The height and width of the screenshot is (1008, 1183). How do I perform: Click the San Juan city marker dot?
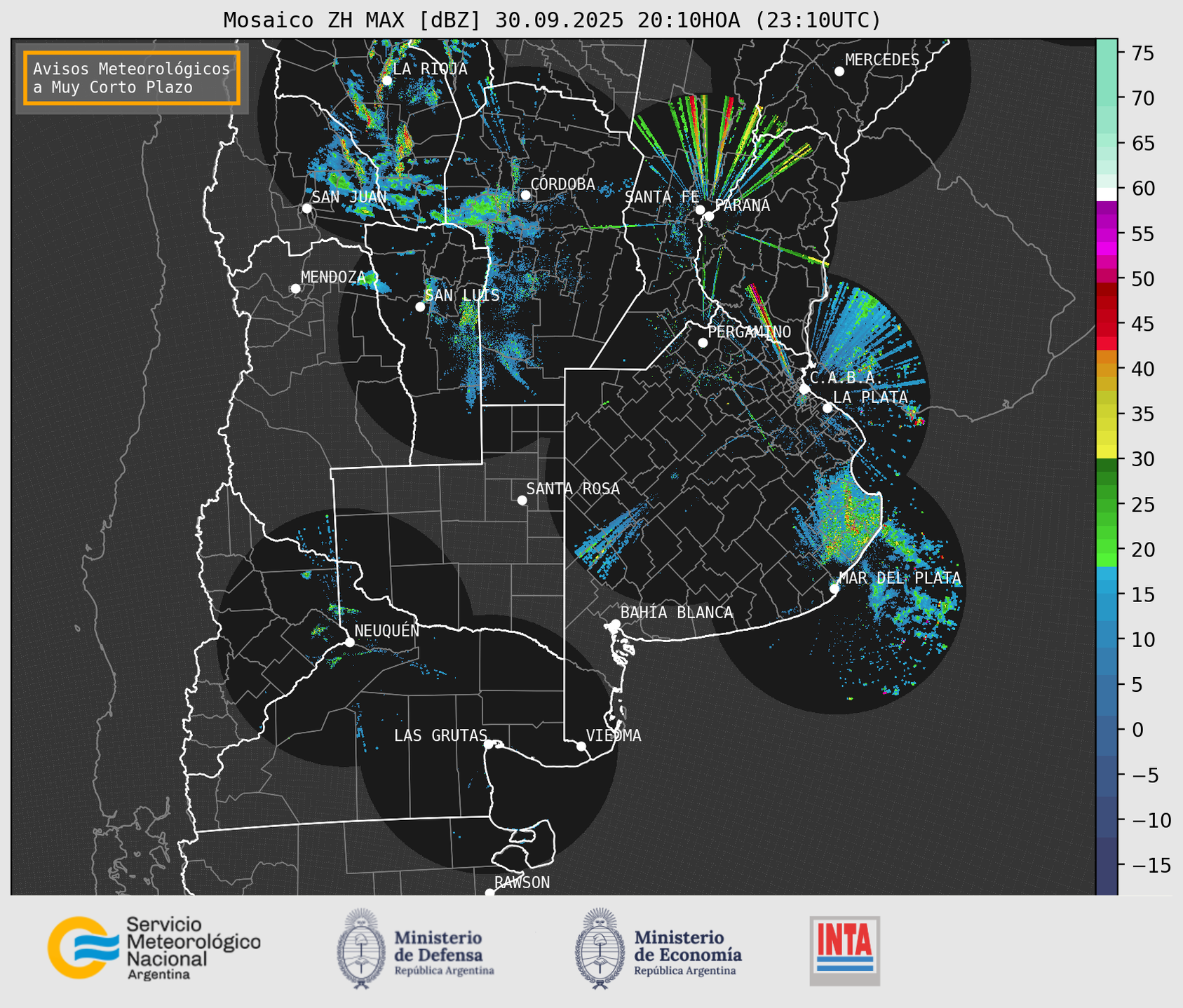[x=306, y=208]
